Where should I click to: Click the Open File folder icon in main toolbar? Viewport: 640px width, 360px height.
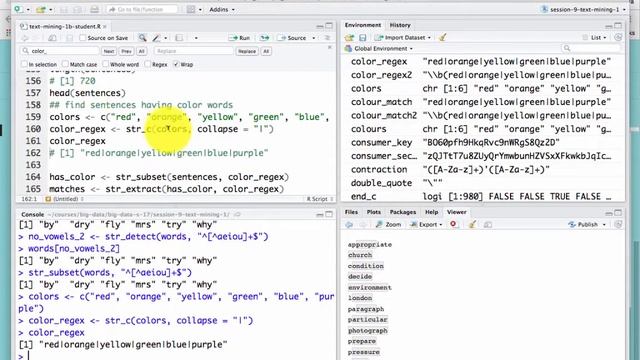(40, 9)
